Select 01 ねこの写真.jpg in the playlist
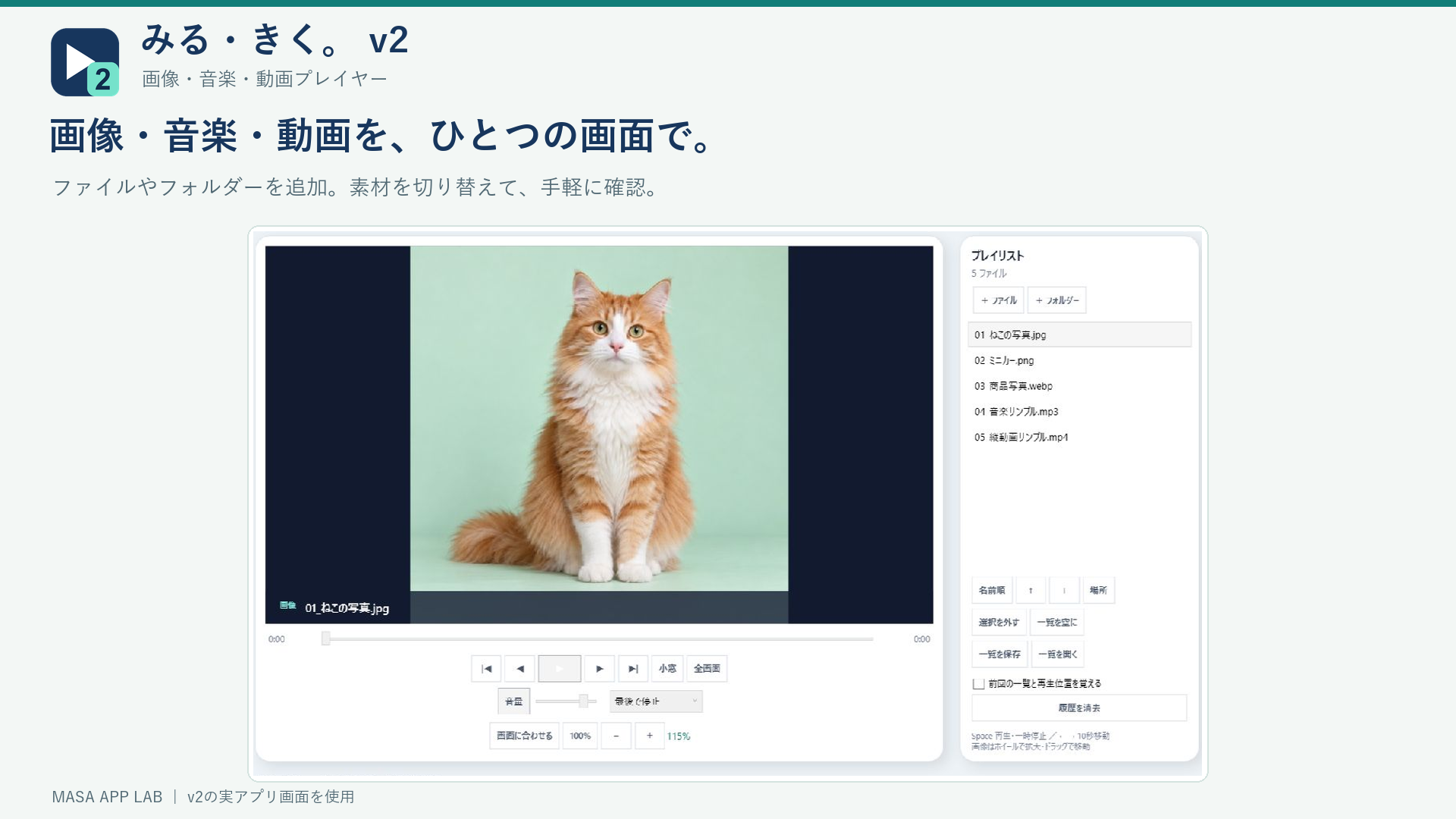The height and width of the screenshot is (819, 1456). click(x=1079, y=334)
